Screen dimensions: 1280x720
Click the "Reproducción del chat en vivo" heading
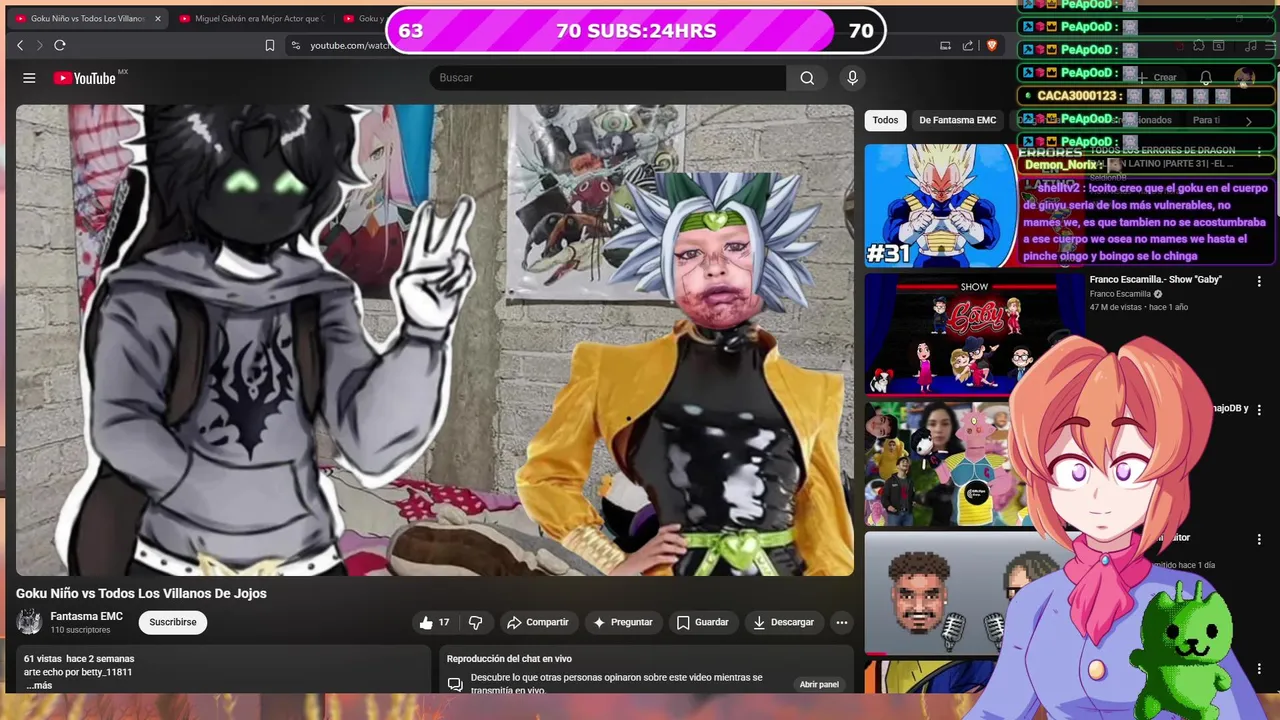(509, 659)
